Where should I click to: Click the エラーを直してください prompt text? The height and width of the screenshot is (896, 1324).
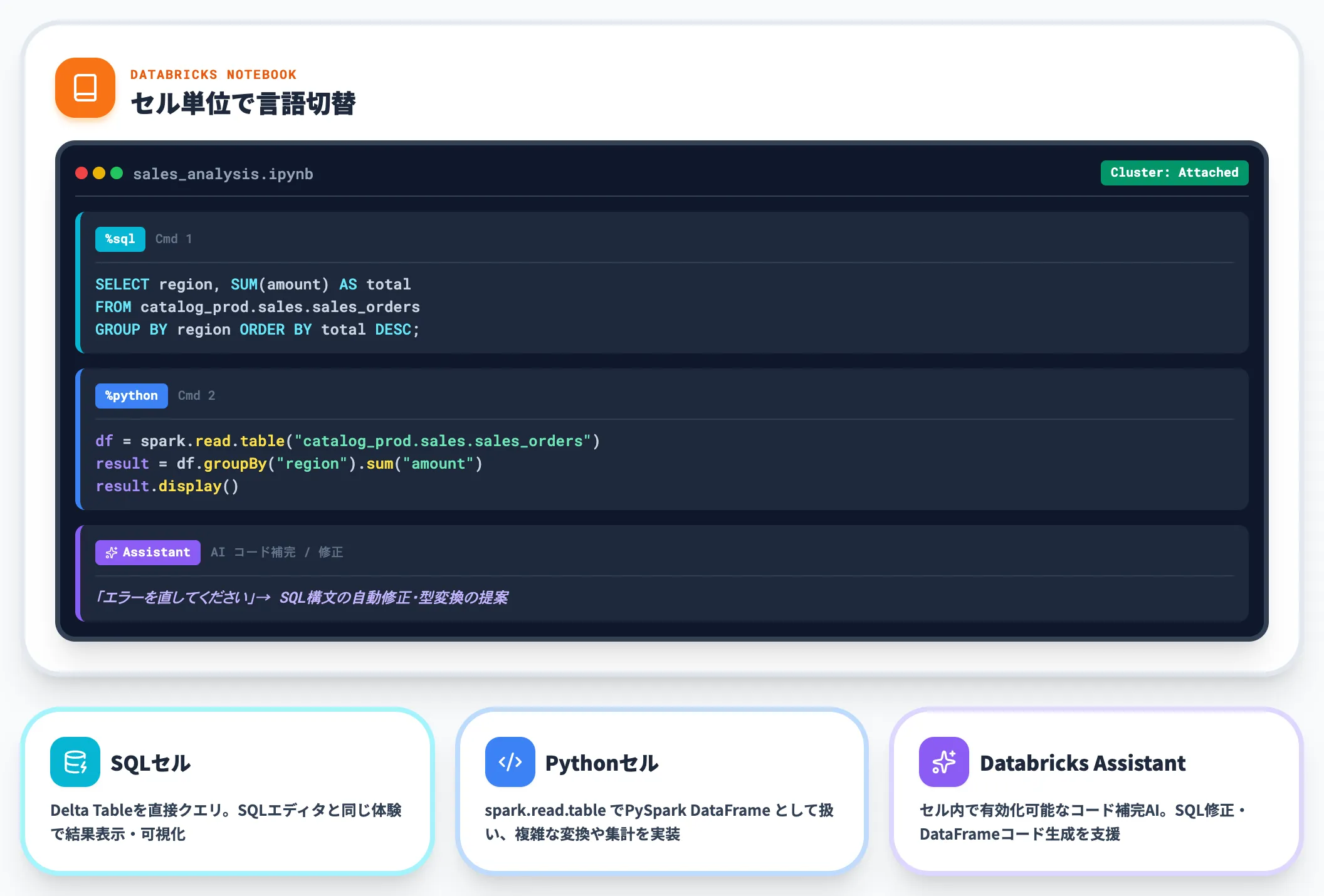tap(302, 598)
